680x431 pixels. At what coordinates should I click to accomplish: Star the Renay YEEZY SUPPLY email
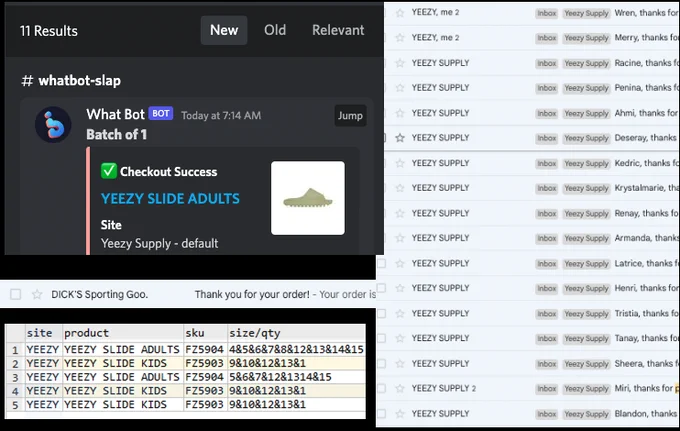pyautogui.click(x=400, y=213)
